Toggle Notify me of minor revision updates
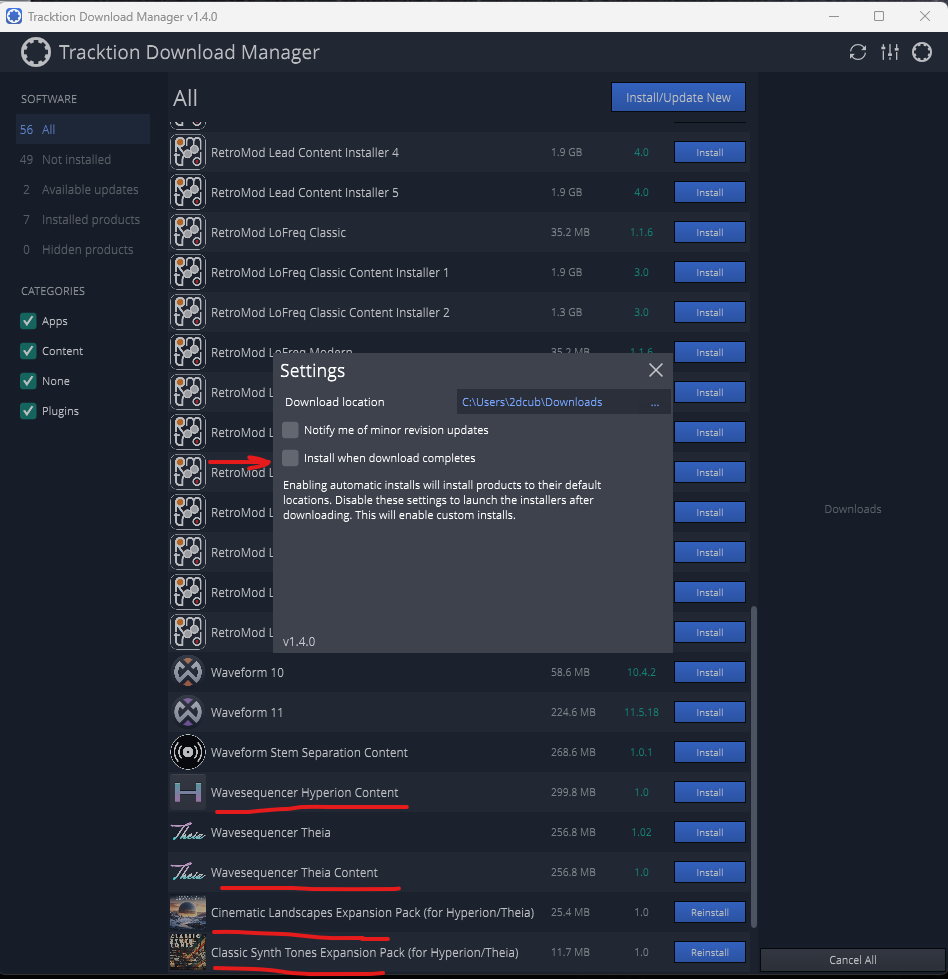The width and height of the screenshot is (948, 979). [290, 430]
